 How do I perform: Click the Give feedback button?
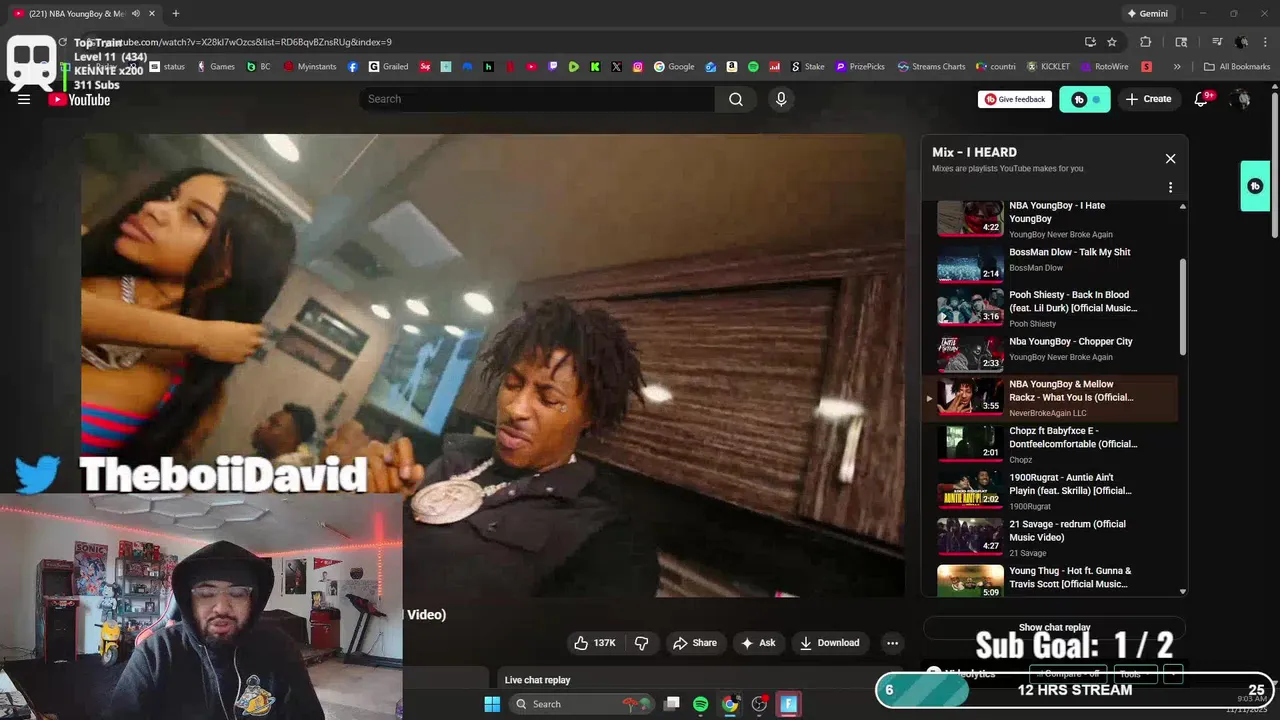[1015, 99]
